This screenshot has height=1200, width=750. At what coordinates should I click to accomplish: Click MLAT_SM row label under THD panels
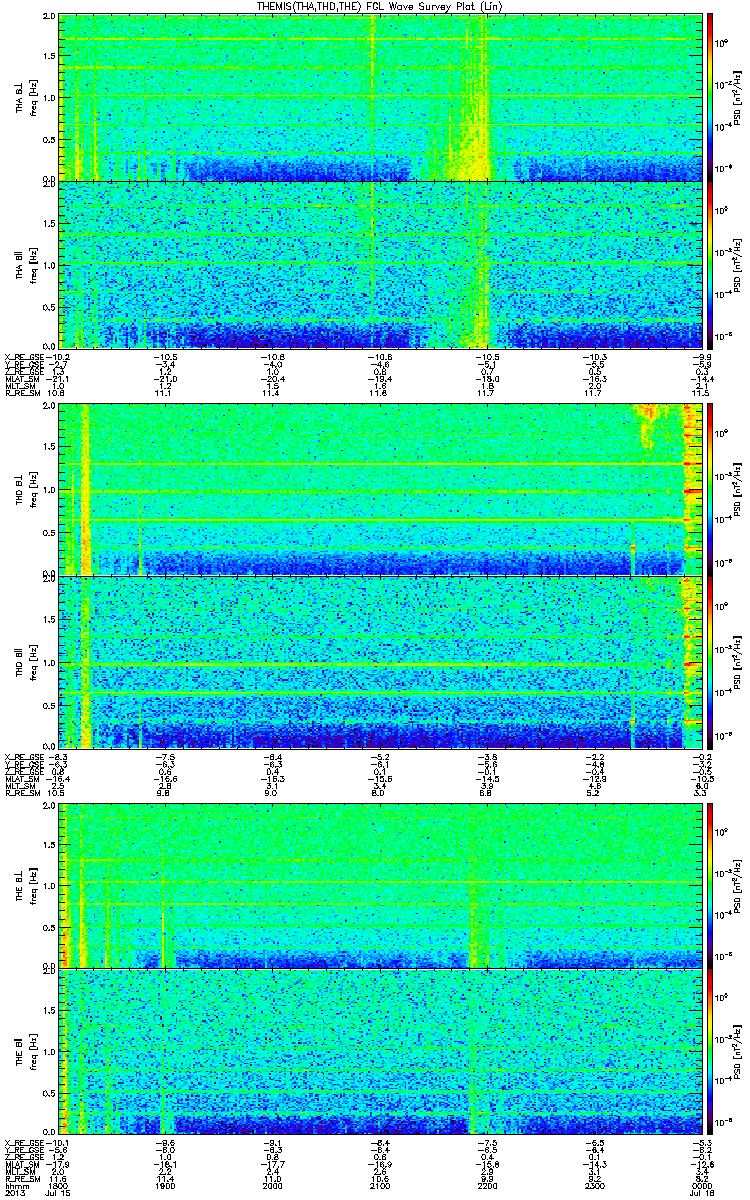(23, 777)
